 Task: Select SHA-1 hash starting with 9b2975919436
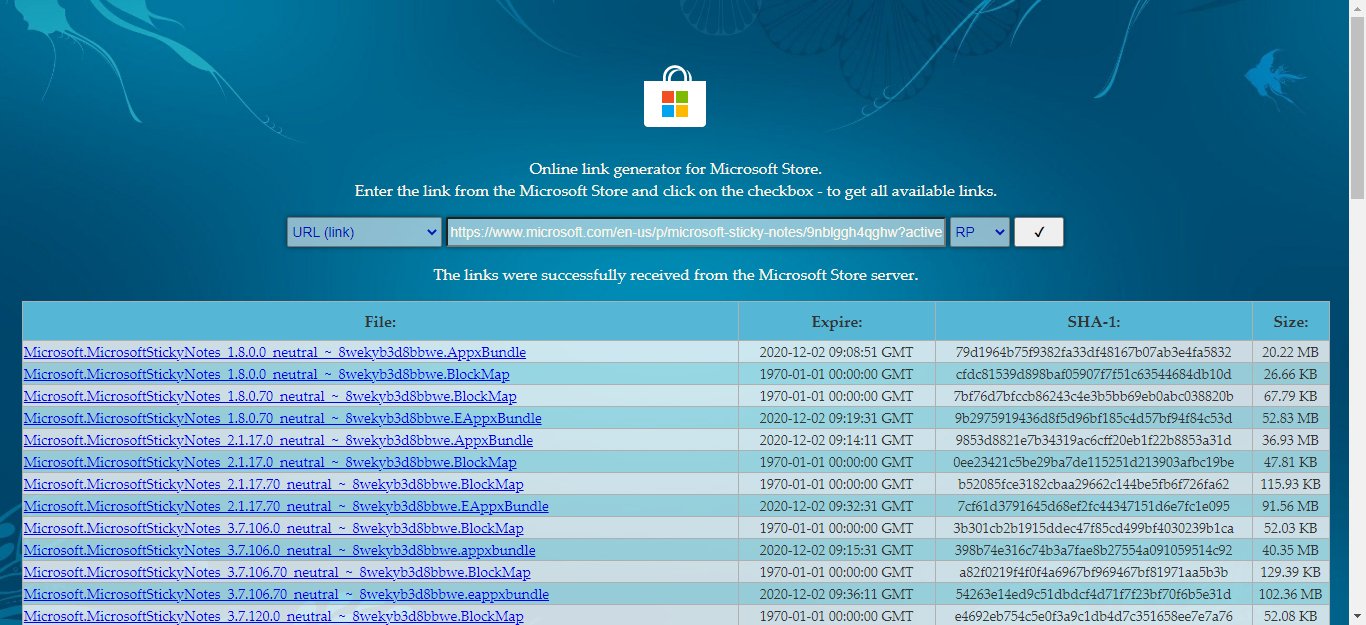tap(1093, 418)
